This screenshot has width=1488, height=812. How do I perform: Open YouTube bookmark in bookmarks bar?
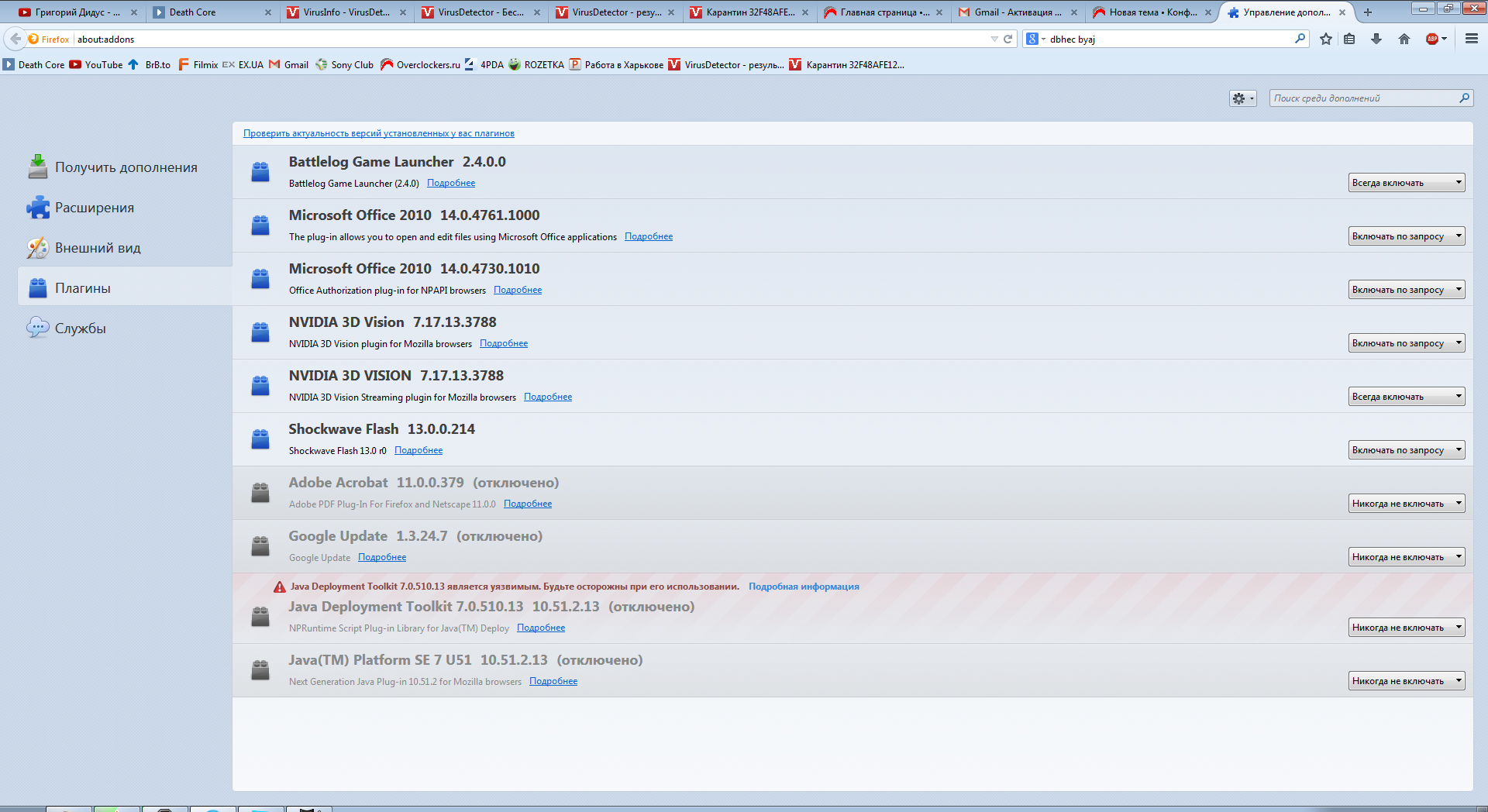coord(96,65)
